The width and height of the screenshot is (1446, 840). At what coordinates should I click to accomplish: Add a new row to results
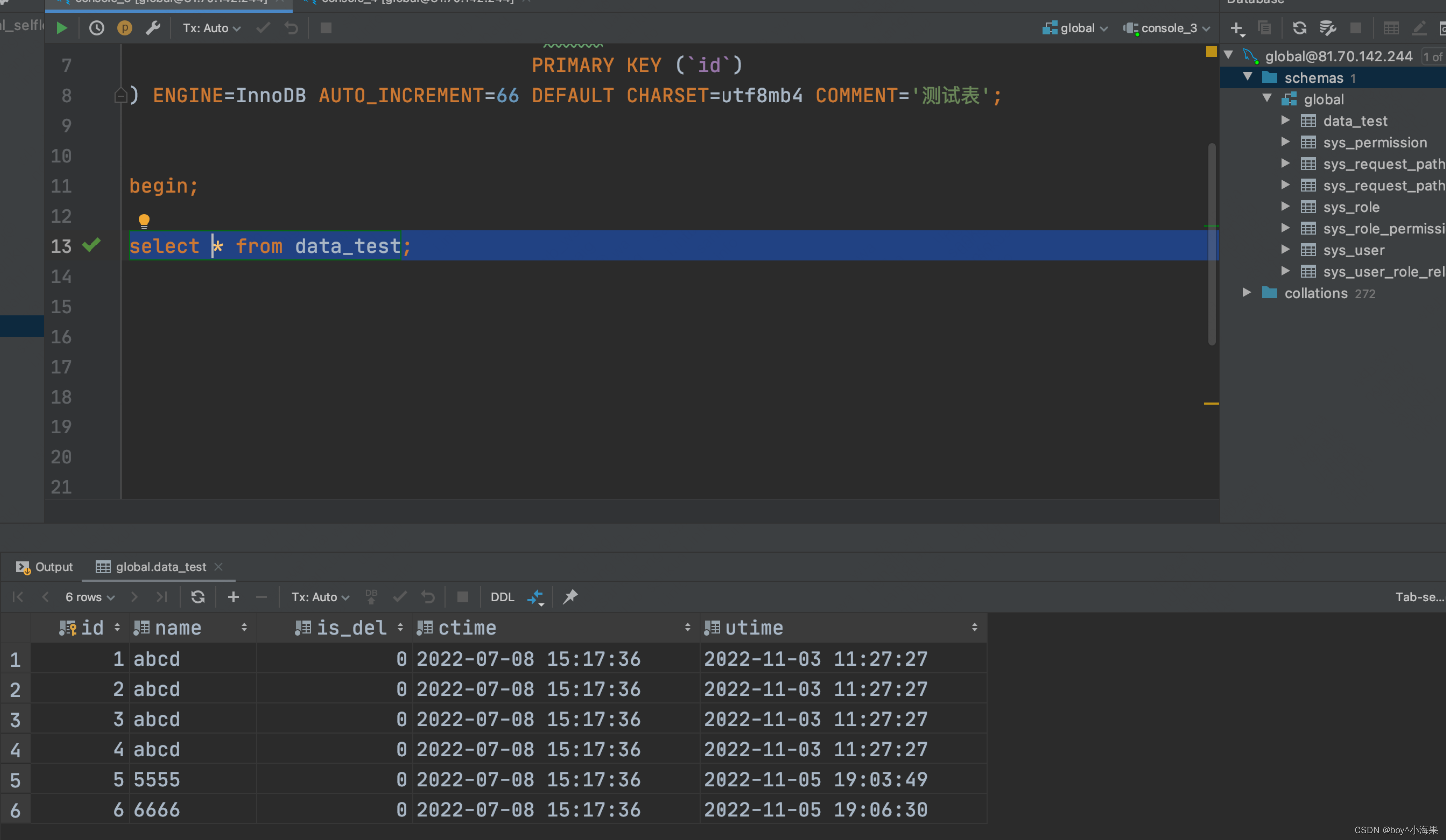point(233,597)
